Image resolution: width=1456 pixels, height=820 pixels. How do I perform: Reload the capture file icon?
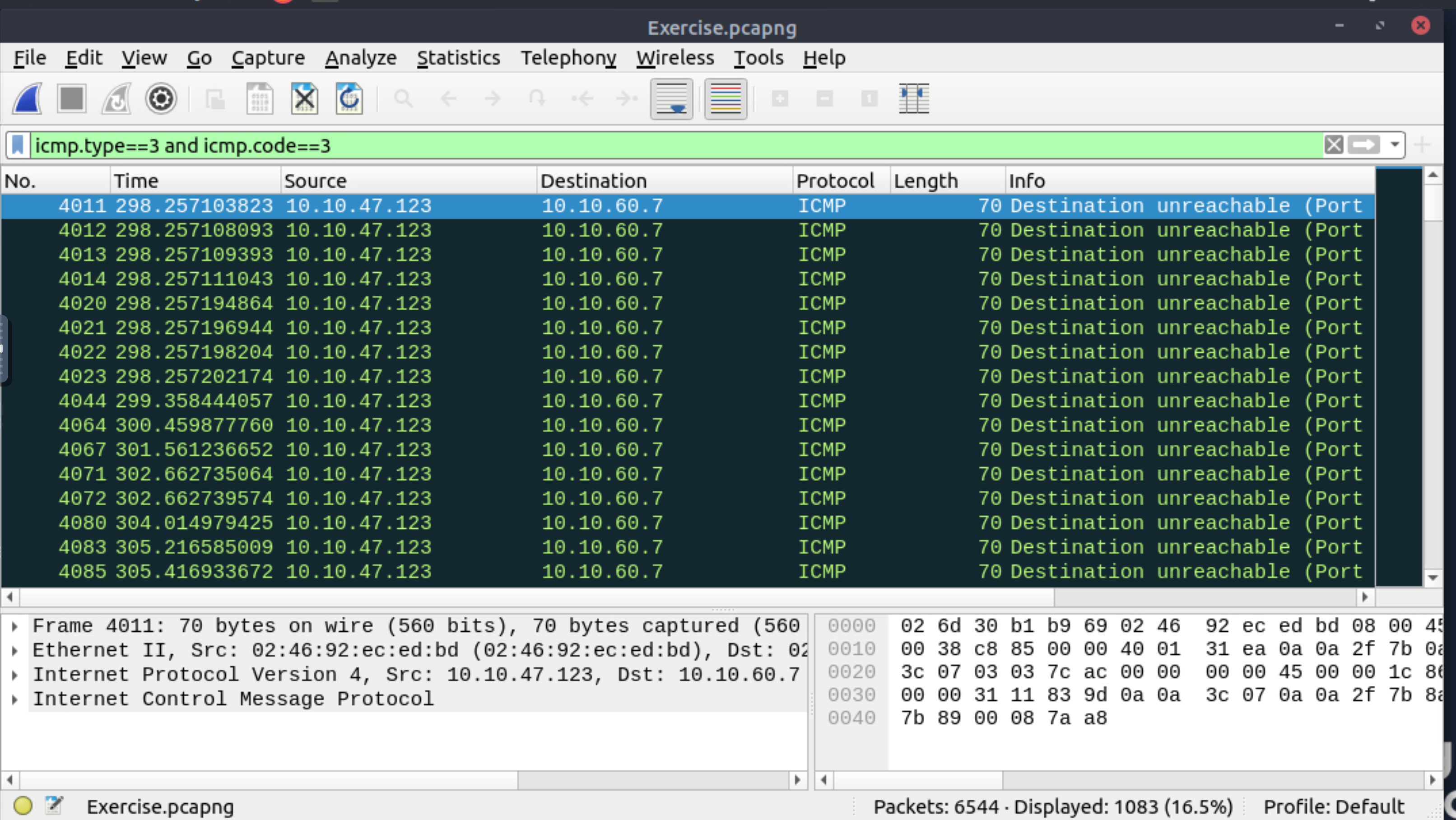click(349, 99)
